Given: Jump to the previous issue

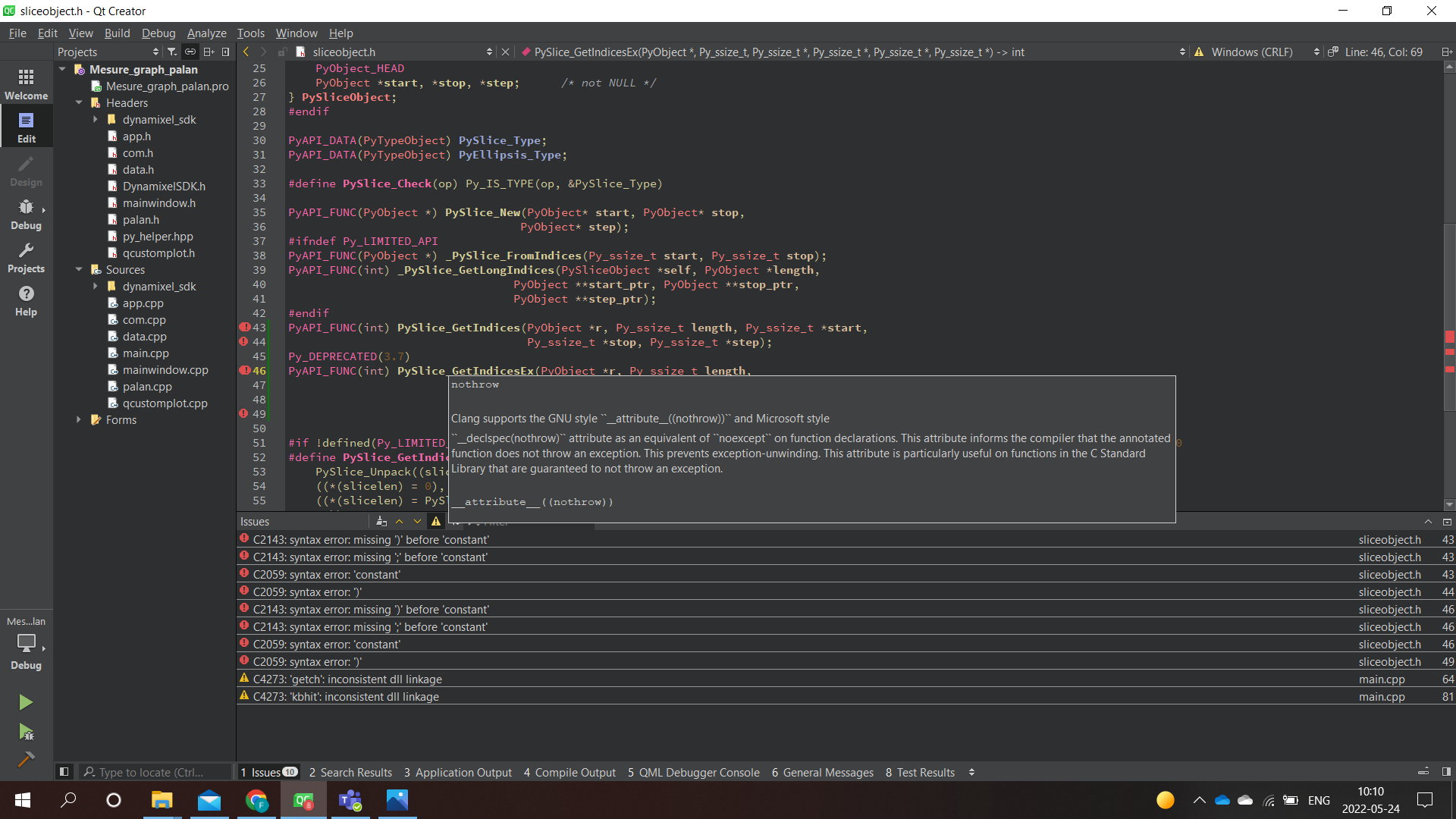Looking at the screenshot, I should point(400,521).
